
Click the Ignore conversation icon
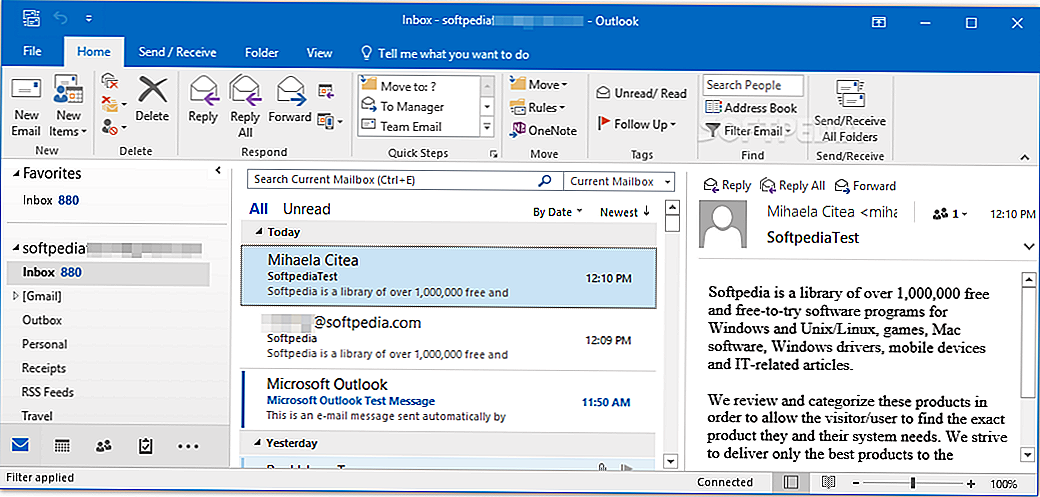[110, 82]
